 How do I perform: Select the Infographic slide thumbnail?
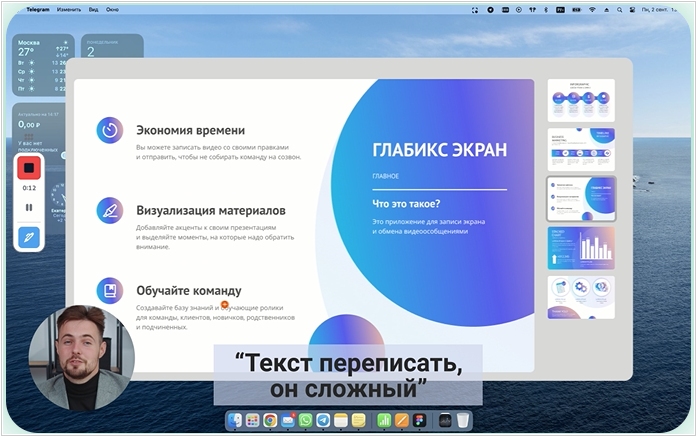point(581,100)
